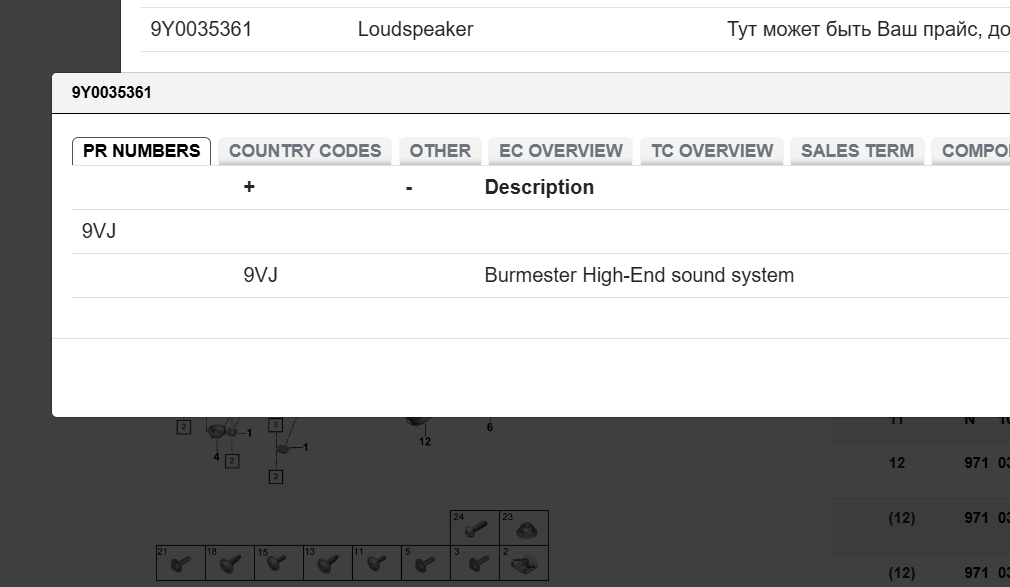Select nut part 23 in diagram
The image size is (1010, 587).
click(524, 528)
